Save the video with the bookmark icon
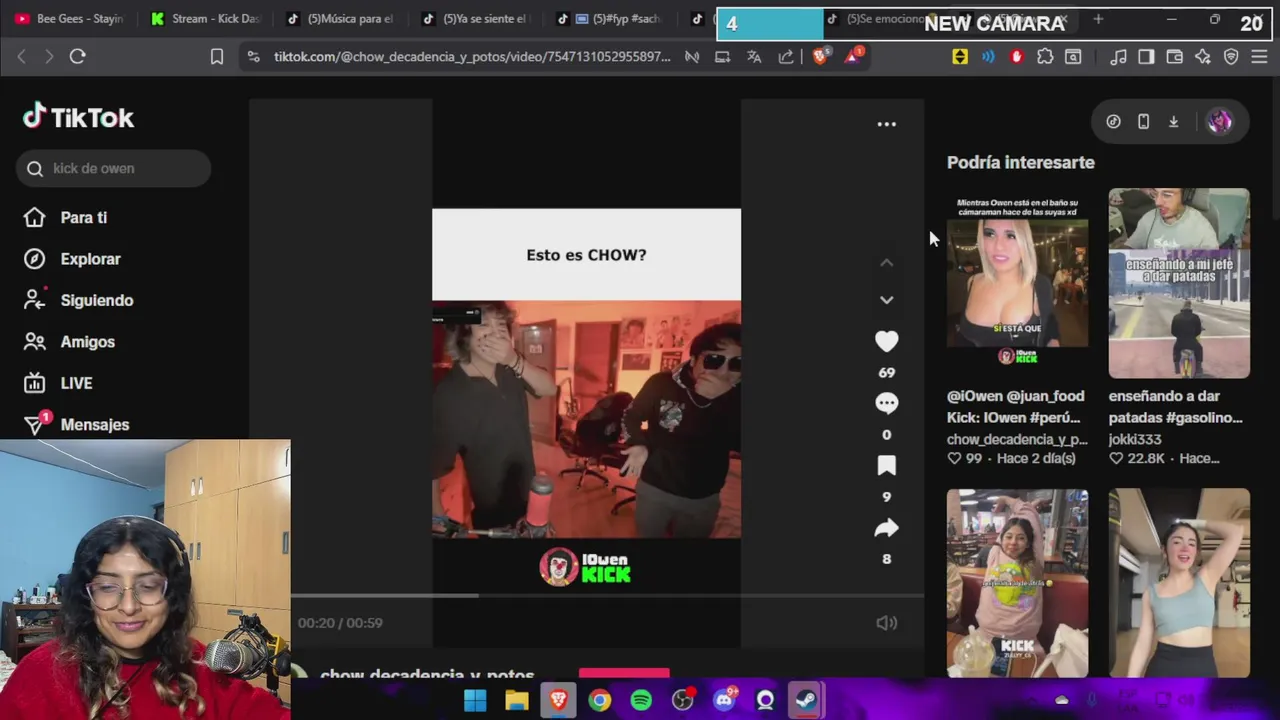1280x720 pixels. pos(886,466)
